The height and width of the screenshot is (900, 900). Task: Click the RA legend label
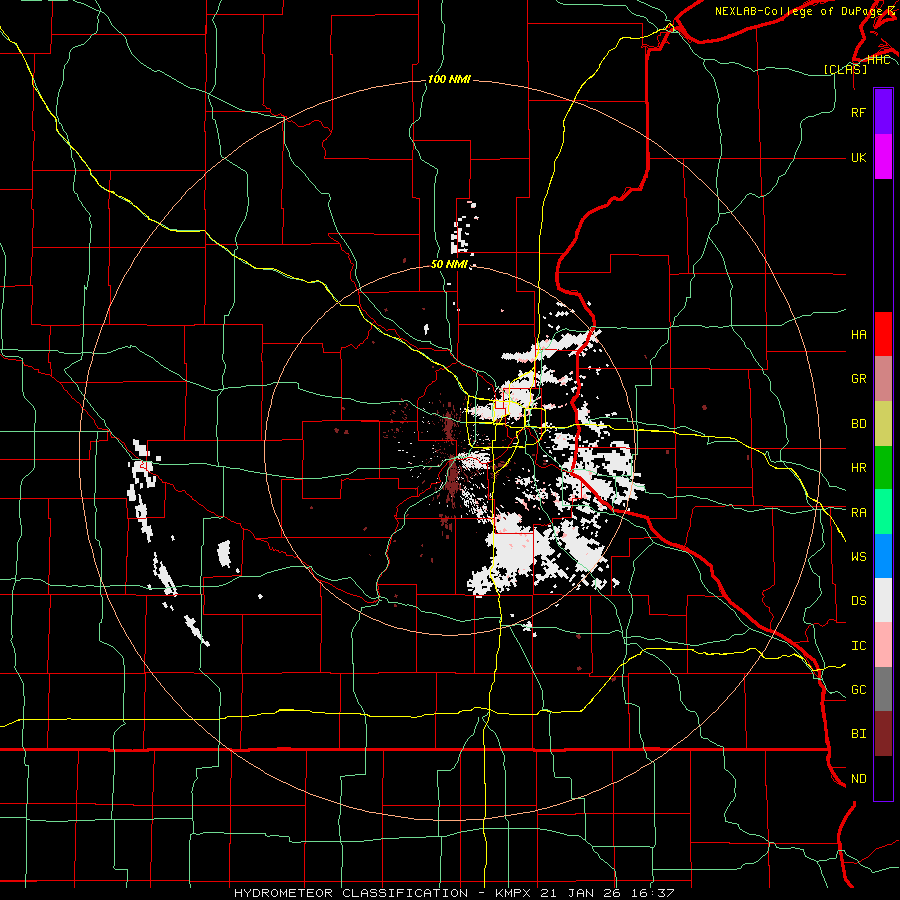858,513
